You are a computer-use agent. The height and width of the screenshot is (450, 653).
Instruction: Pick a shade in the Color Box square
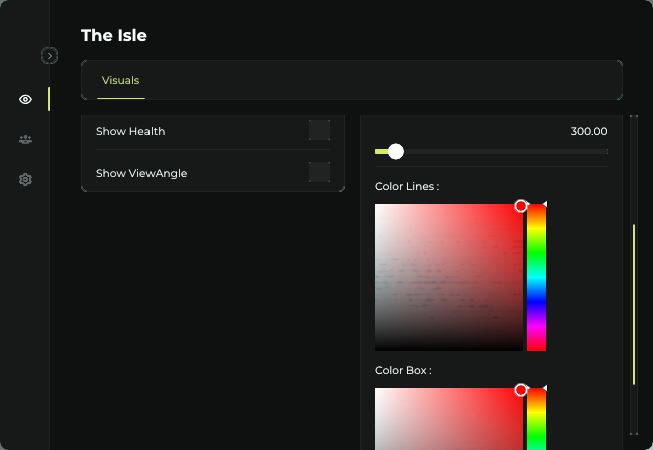pos(449,420)
